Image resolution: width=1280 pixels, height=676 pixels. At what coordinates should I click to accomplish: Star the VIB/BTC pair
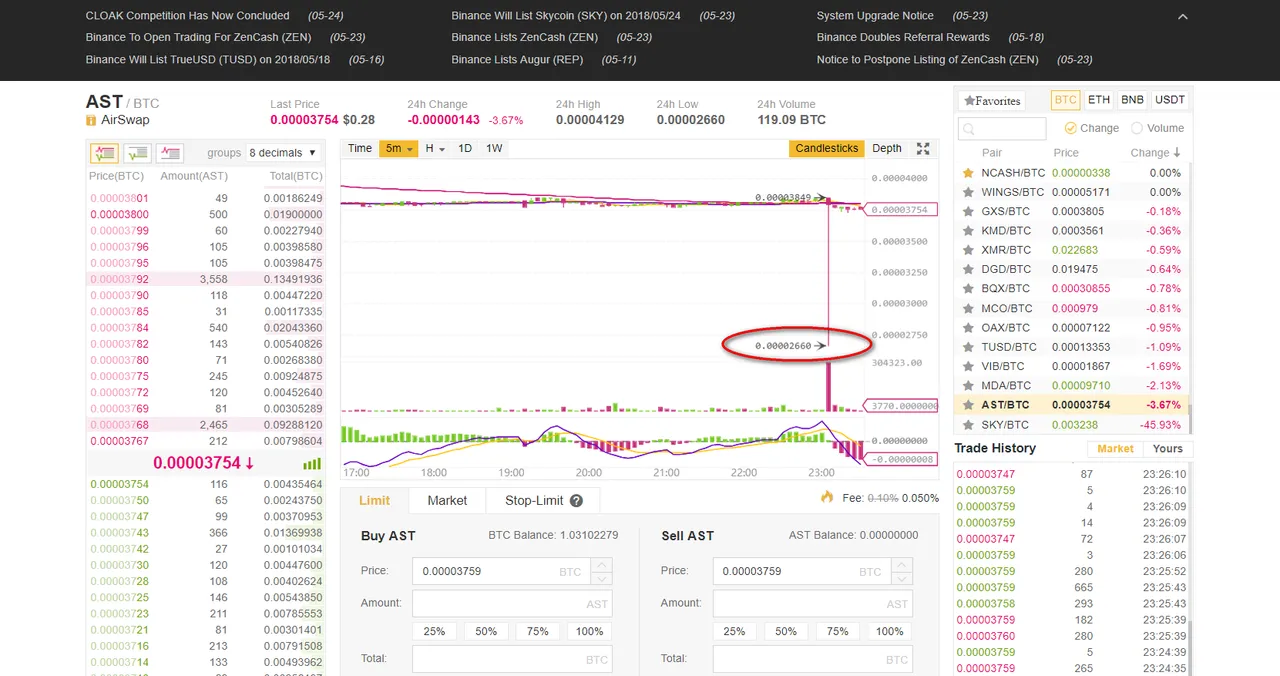coord(967,366)
